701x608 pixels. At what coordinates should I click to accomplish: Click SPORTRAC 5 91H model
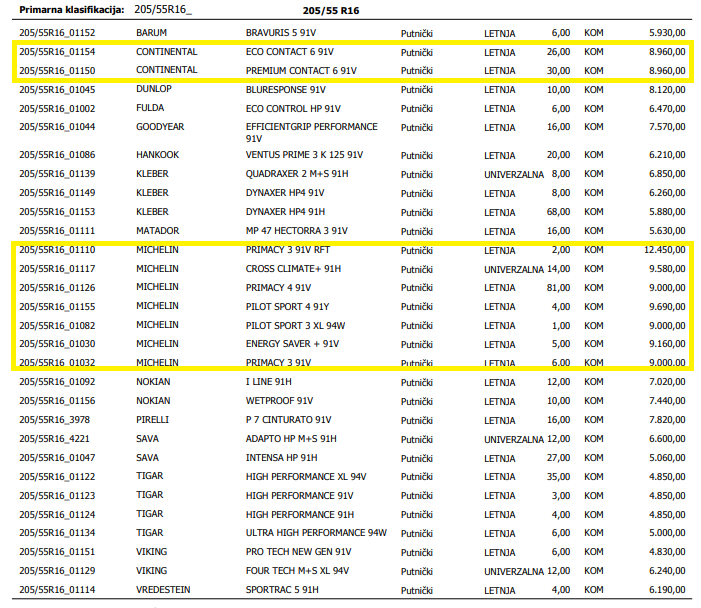(282, 590)
